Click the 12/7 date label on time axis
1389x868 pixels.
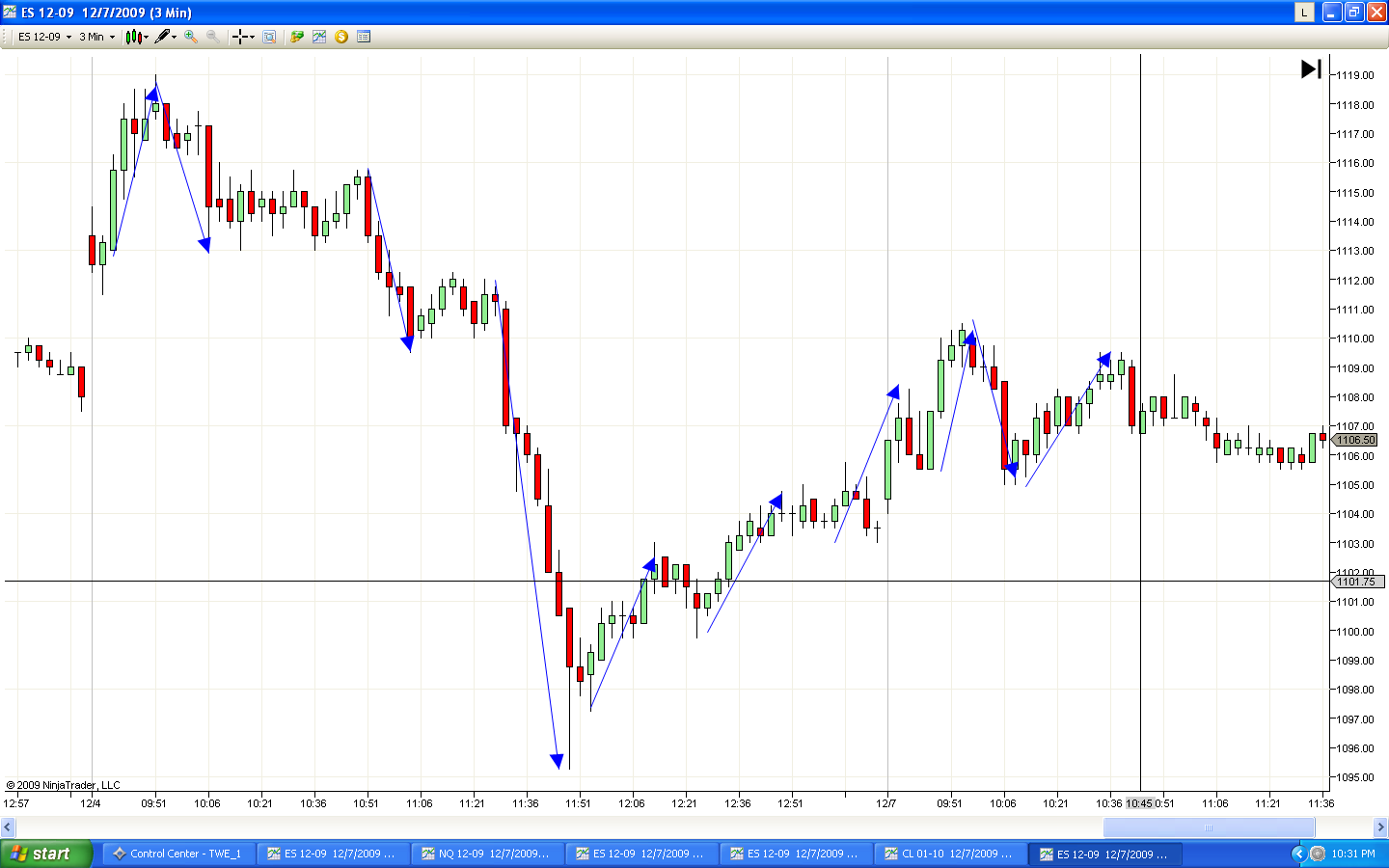pyautogui.click(x=885, y=803)
